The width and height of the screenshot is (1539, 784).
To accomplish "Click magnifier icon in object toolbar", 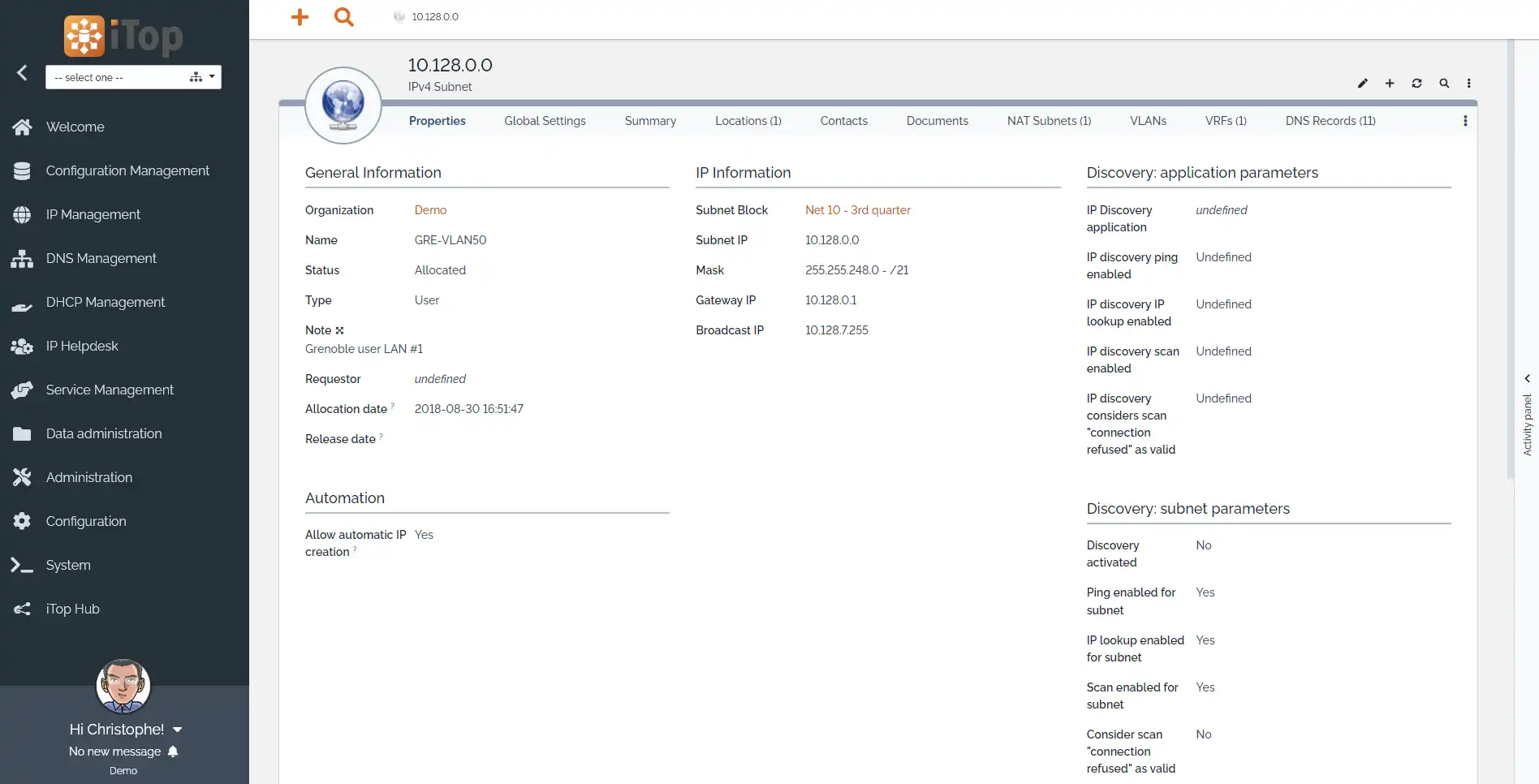I will click(1444, 84).
